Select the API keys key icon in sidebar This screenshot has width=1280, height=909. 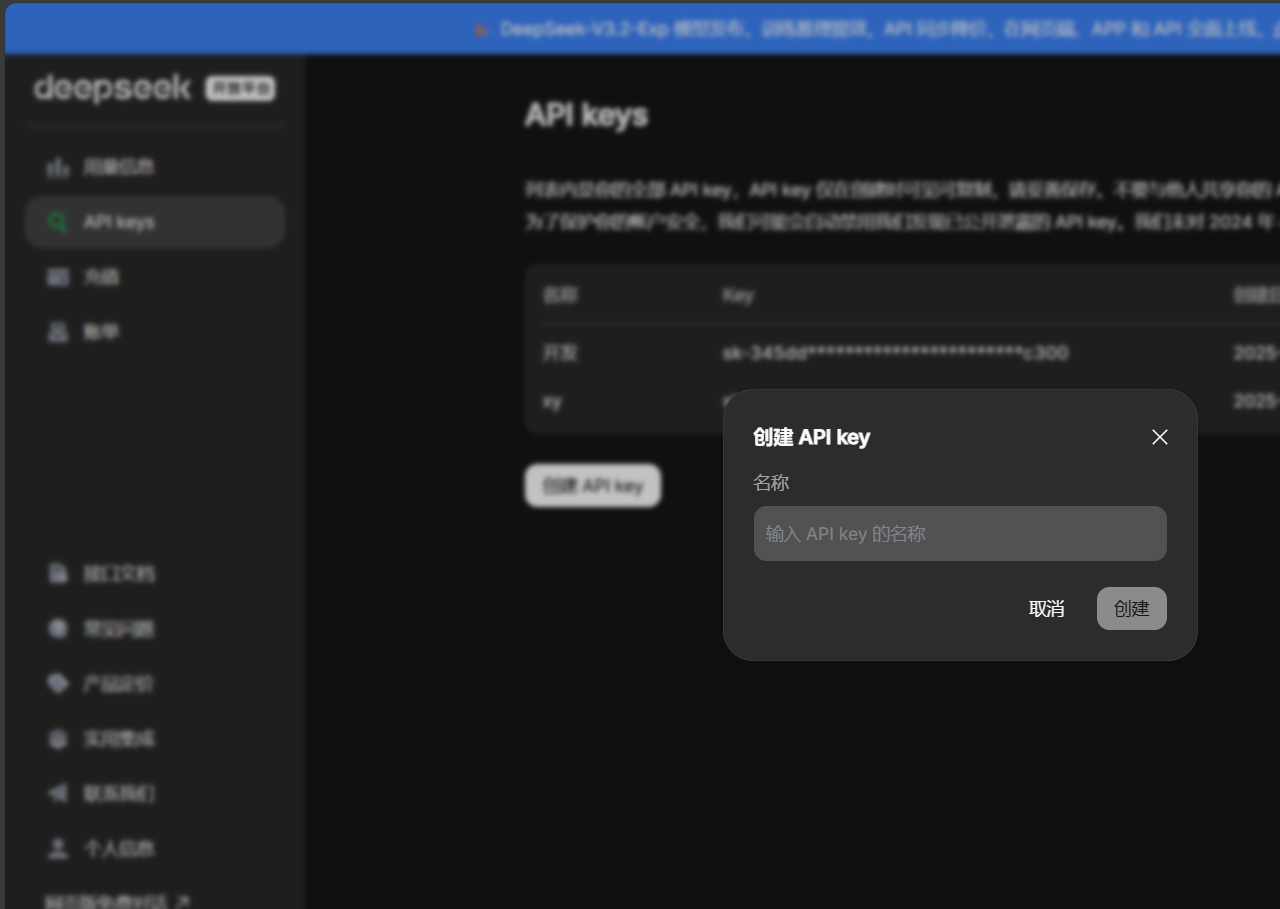(58, 222)
